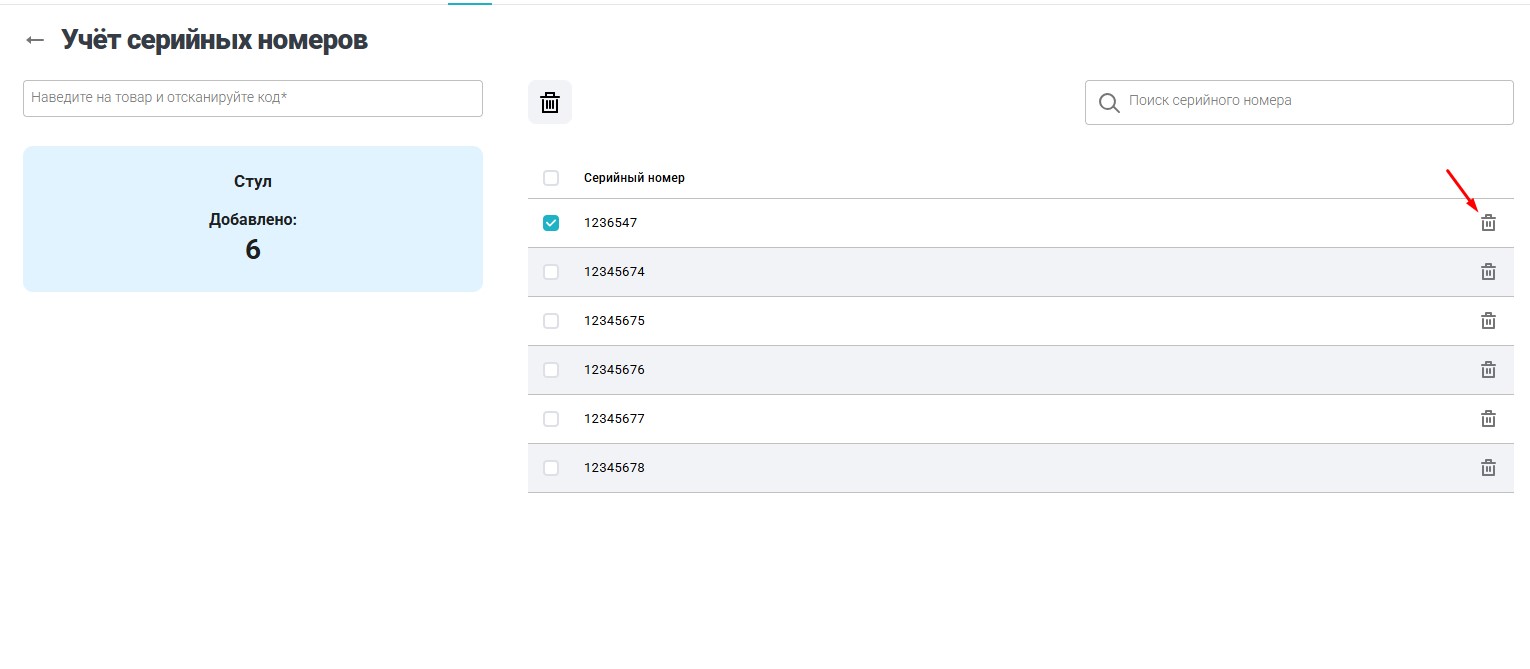This screenshot has height=669, width=1530.
Task: Uncheck the checkbox for serial 1236547
Action: coord(551,223)
